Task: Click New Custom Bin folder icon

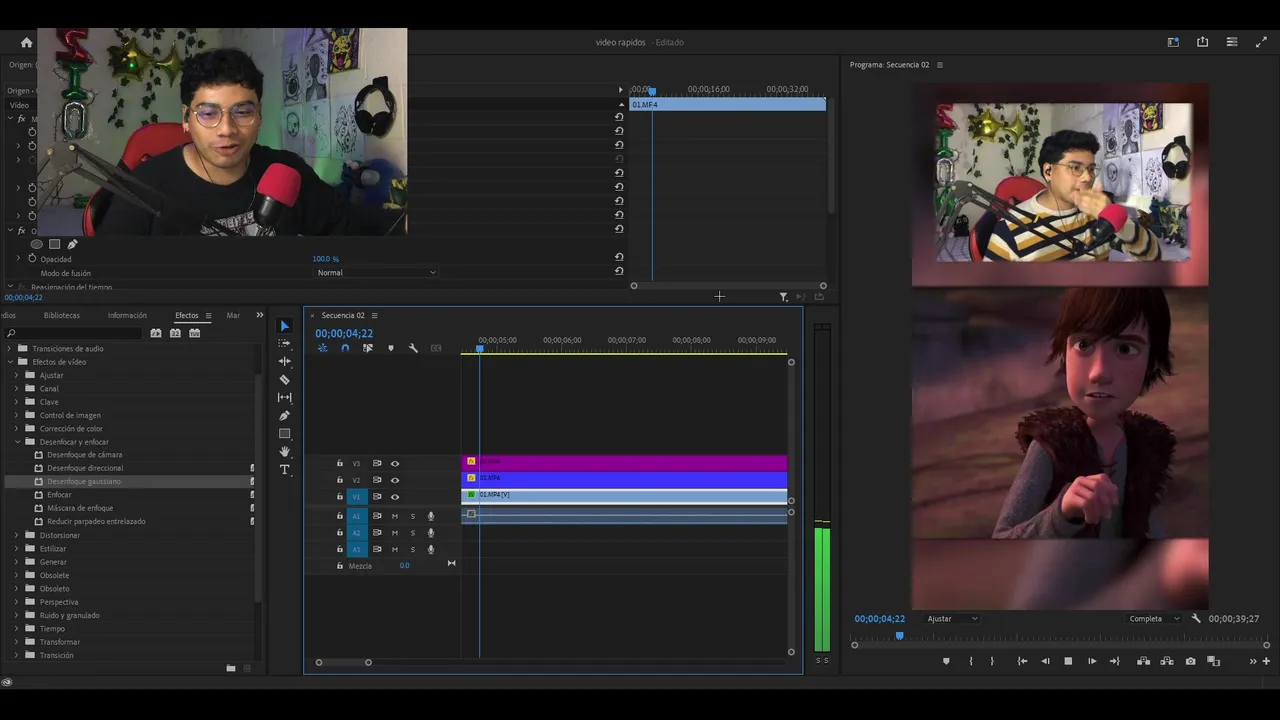Action: [230, 668]
